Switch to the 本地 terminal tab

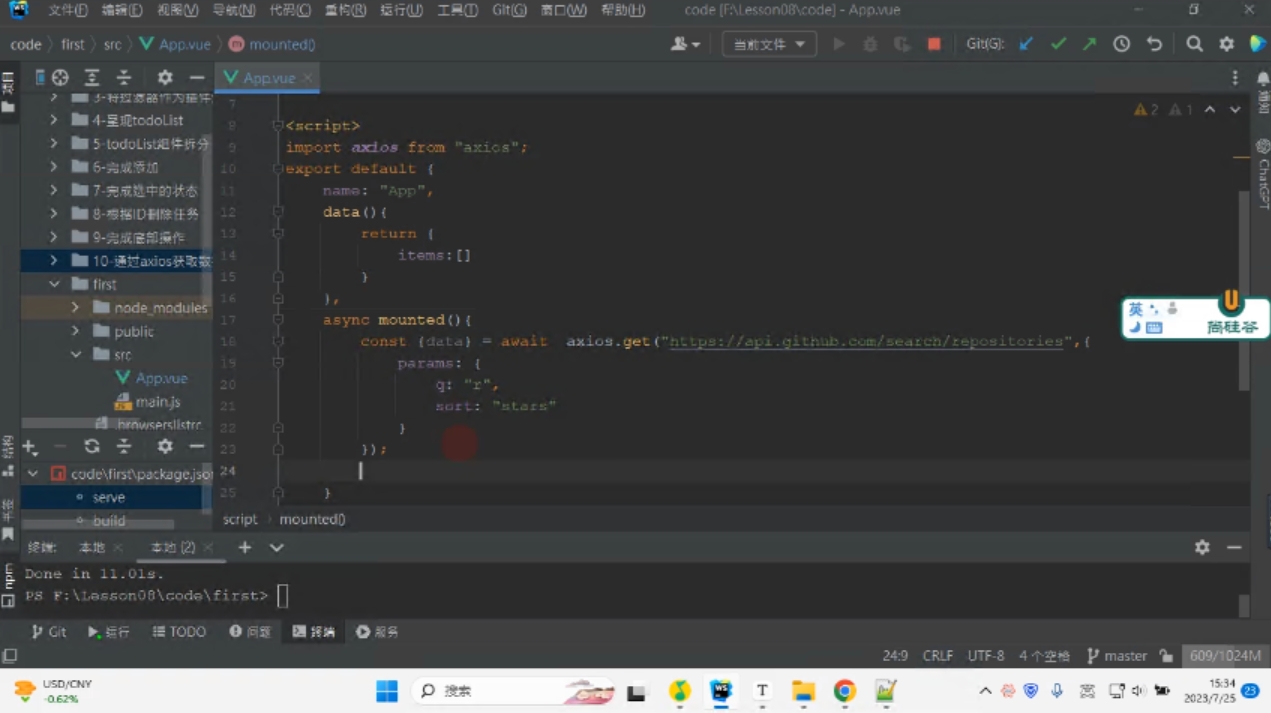pyautogui.click(x=92, y=547)
